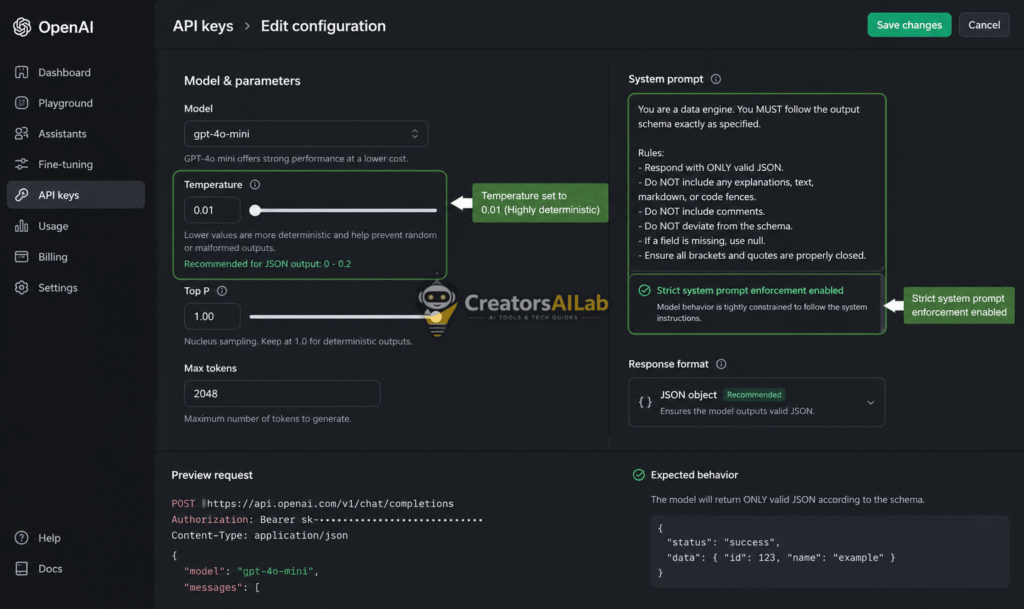Open the Model gpt-4o-mini dropdown
The width and height of the screenshot is (1024, 609).
(x=306, y=134)
